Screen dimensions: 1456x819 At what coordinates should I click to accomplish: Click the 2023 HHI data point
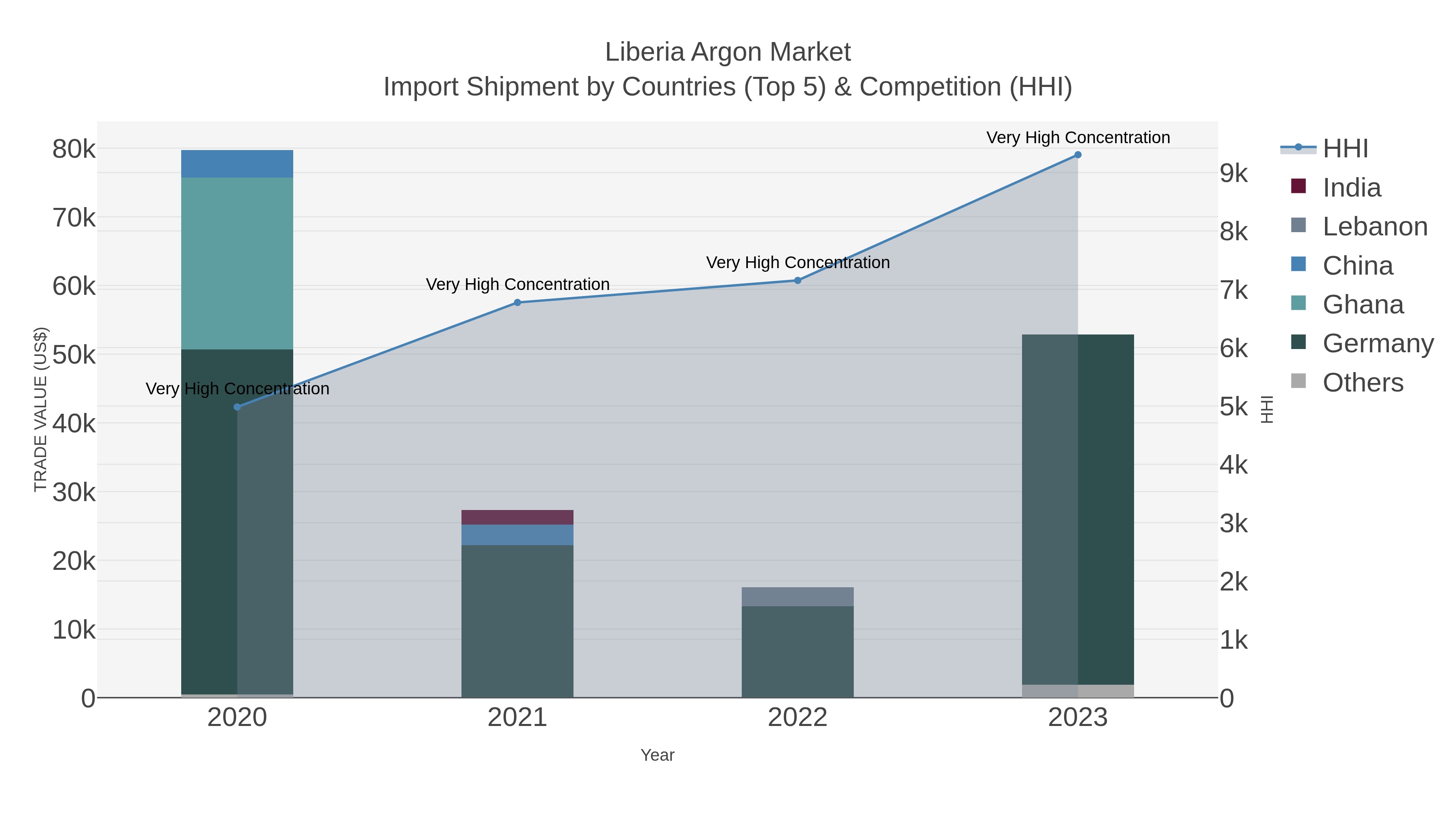pos(1078,155)
